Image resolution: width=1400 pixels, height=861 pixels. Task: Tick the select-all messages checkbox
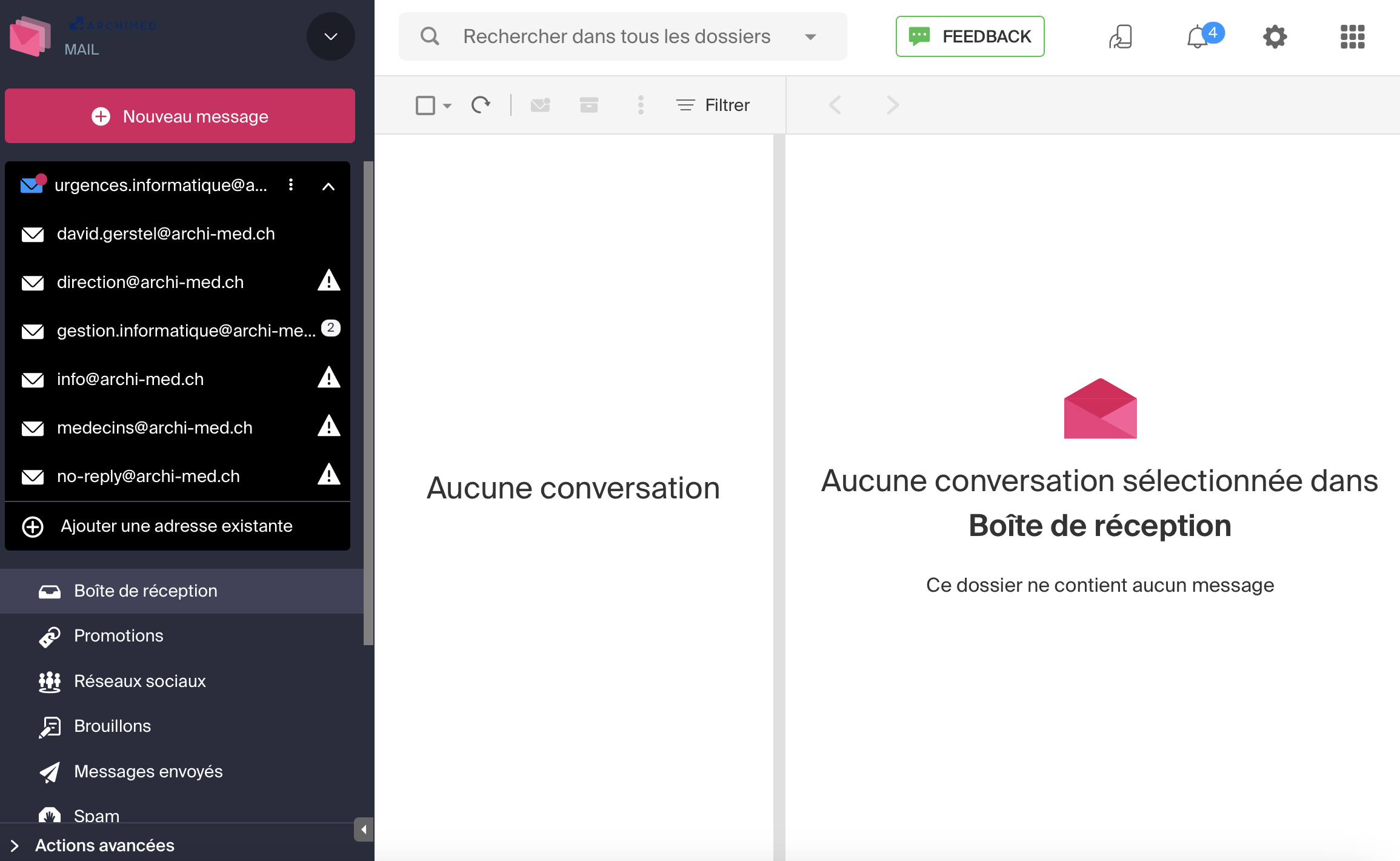pos(425,105)
